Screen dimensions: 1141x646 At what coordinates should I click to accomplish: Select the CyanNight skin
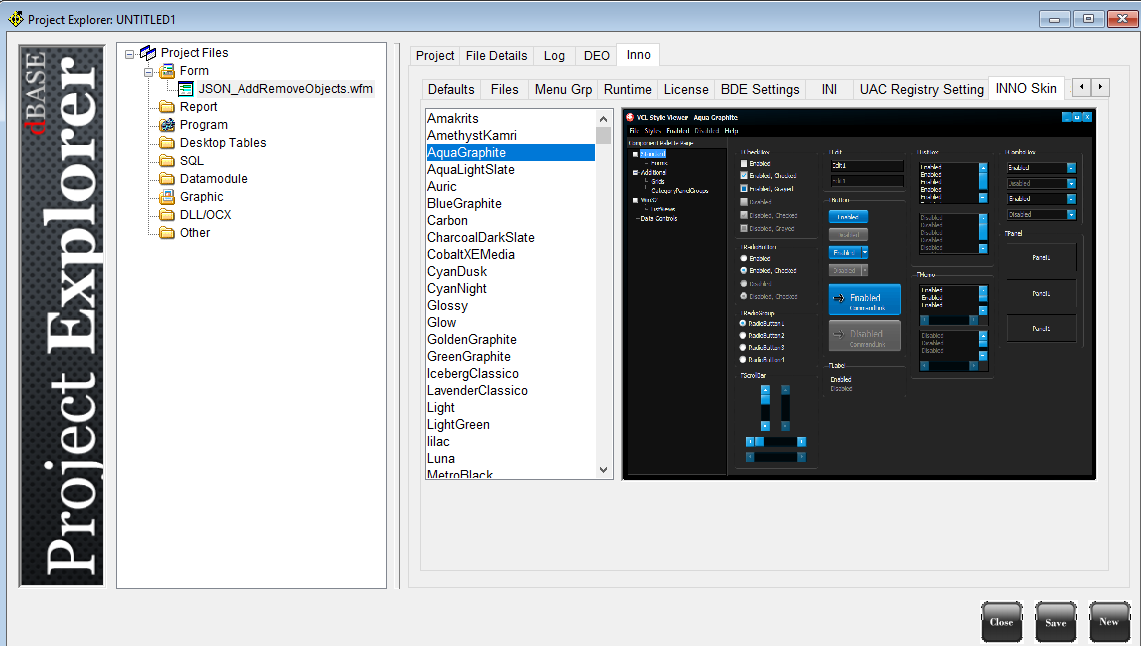pos(510,289)
